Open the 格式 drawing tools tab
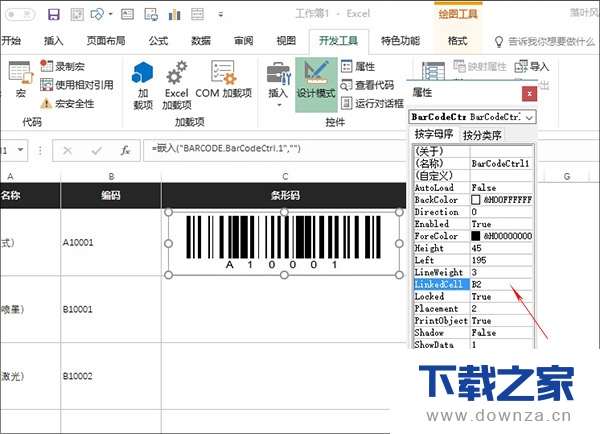Image resolution: width=600 pixels, height=434 pixels. (458, 41)
